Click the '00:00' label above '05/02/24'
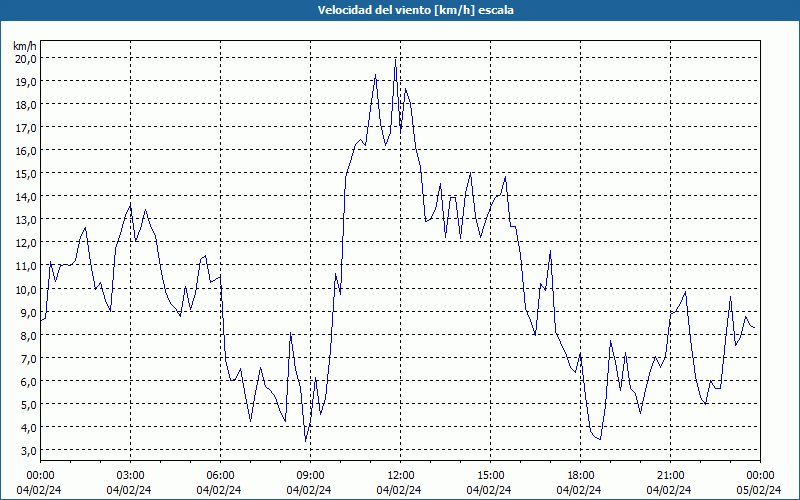The image size is (800, 500). (x=760, y=476)
